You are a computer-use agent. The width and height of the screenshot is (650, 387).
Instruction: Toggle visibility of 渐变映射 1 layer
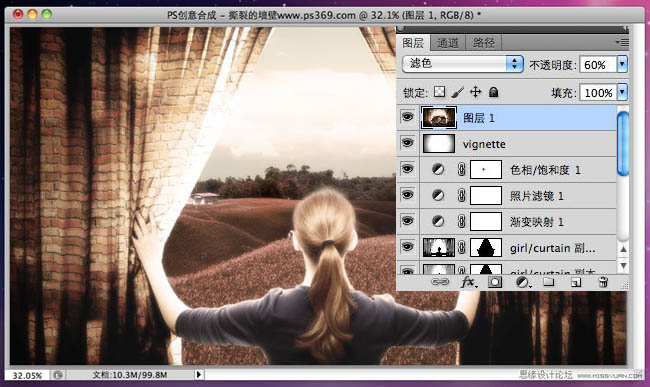pos(407,221)
